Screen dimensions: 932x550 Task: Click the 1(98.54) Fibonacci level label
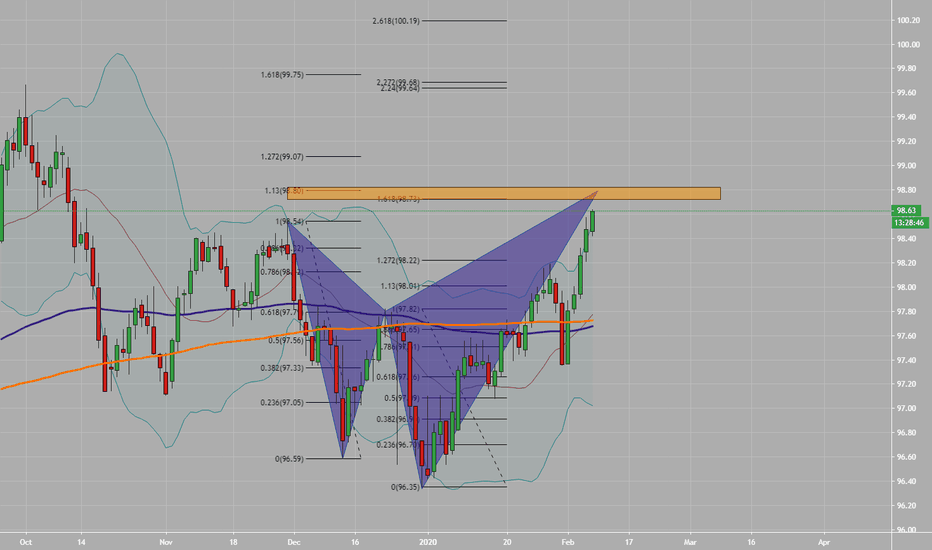[x=289, y=222]
